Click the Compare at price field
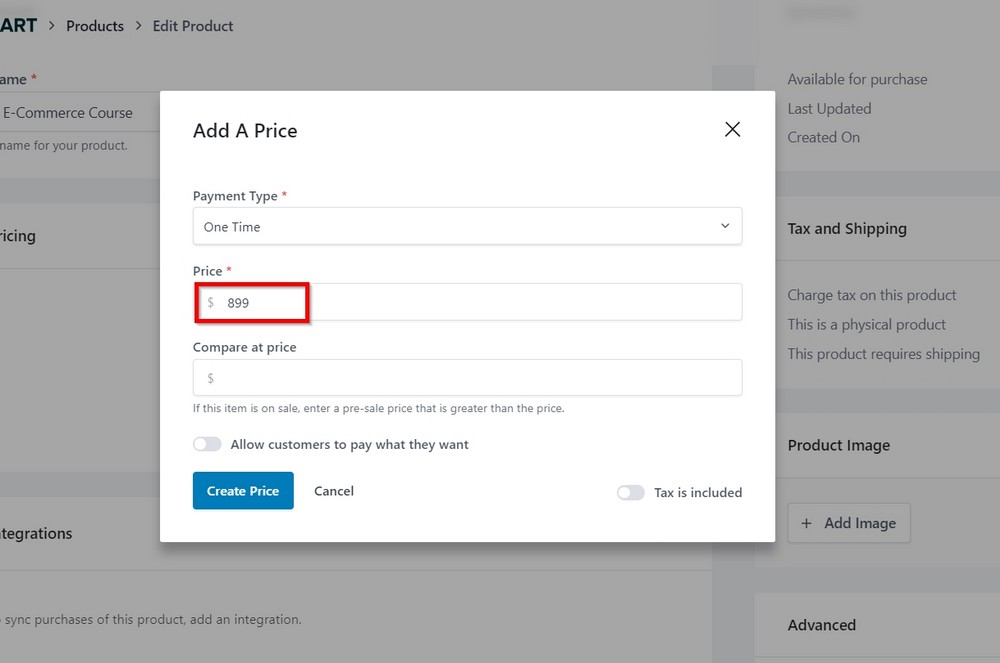This screenshot has height=663, width=1000. [467, 377]
